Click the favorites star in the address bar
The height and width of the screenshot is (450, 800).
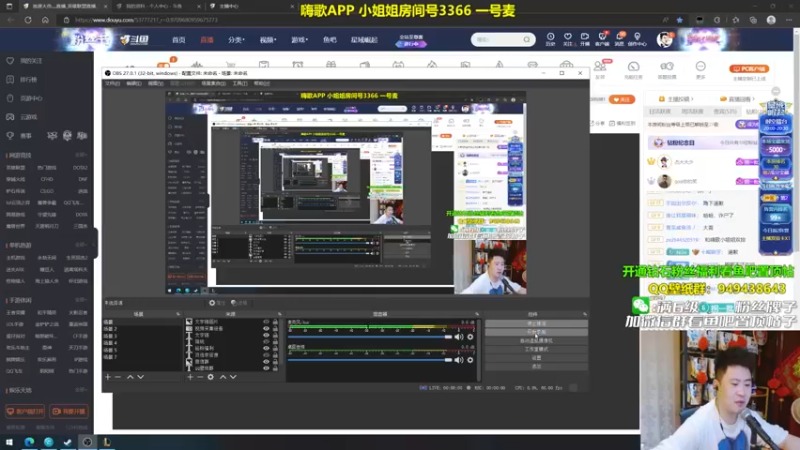pyautogui.click(x=680, y=20)
